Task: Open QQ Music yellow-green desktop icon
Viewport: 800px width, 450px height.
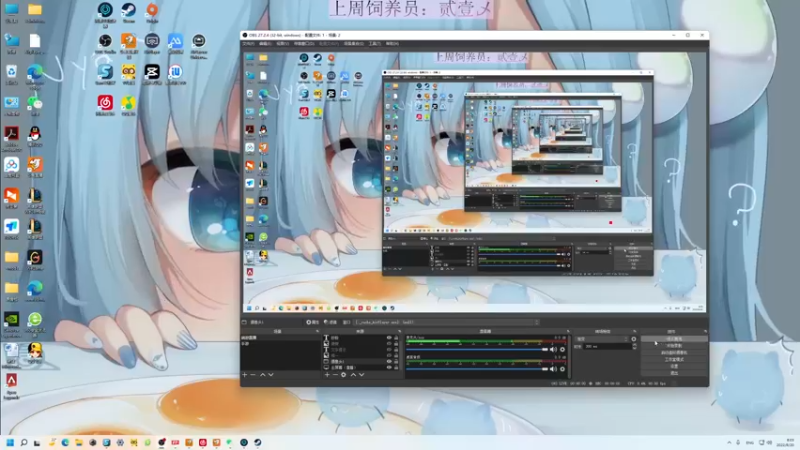Action: (x=129, y=105)
